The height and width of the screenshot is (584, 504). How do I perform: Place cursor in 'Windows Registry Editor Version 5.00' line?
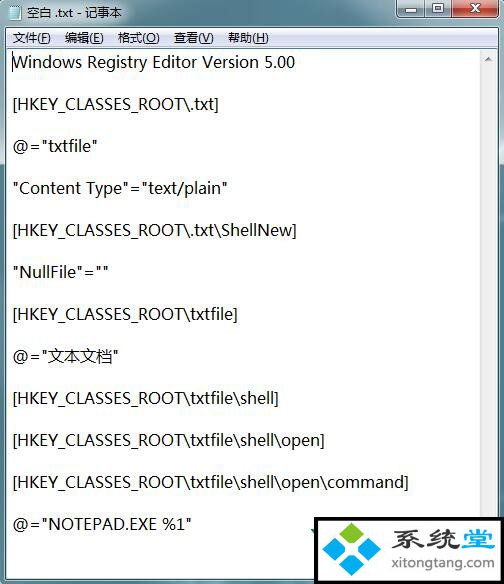tap(153, 62)
